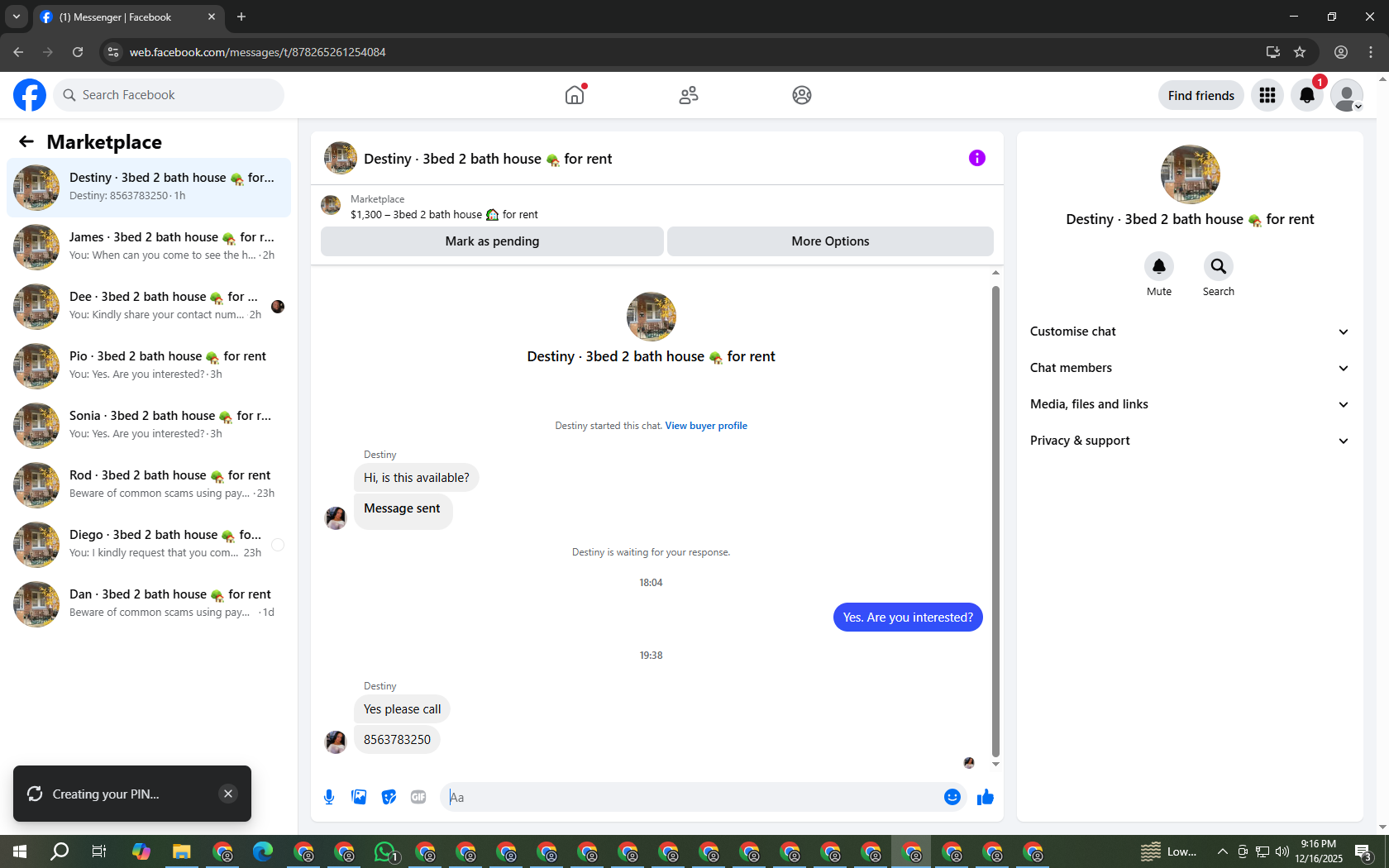Open the Diego conversation

point(149,545)
